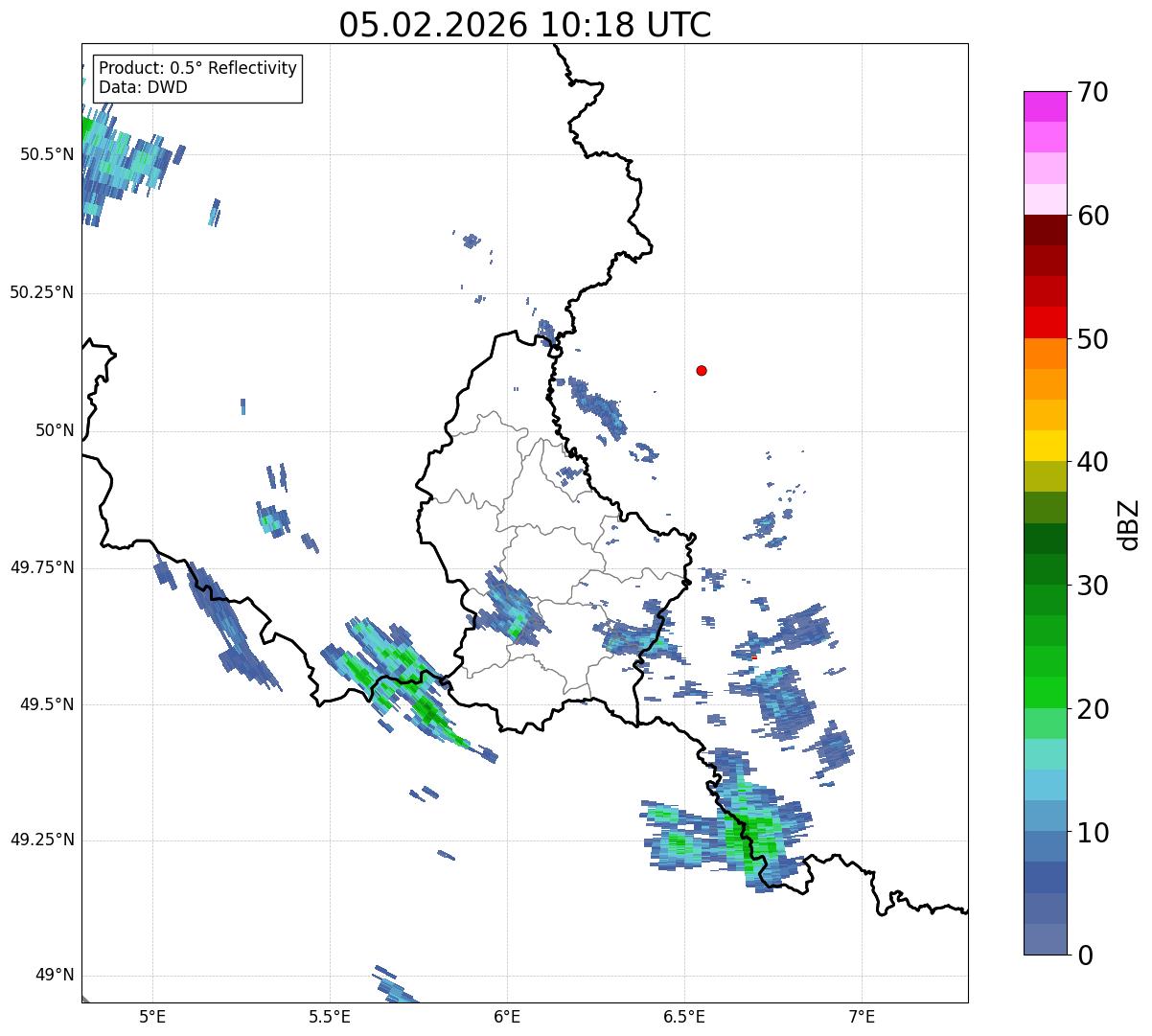The image size is (1152, 1036).
Task: Click the 49.25°N latitude label
Action: (41, 840)
